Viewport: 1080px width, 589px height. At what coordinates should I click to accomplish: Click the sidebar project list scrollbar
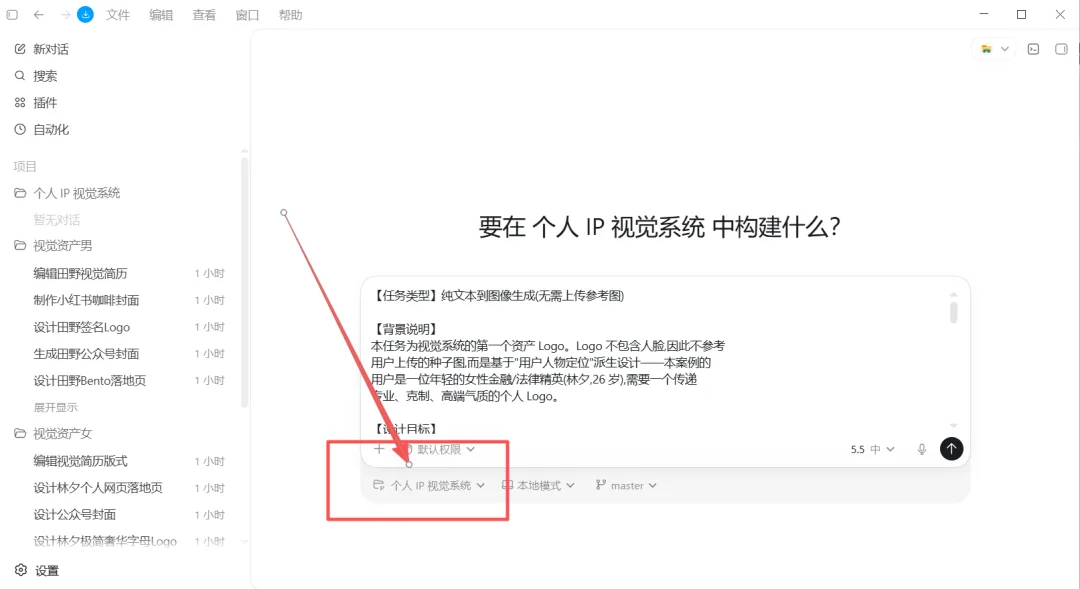[244, 282]
